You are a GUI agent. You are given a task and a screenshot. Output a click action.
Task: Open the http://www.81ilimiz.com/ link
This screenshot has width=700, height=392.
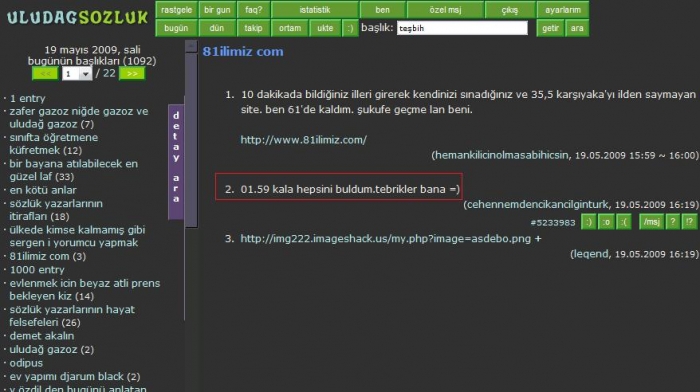pyautogui.click(x=304, y=140)
